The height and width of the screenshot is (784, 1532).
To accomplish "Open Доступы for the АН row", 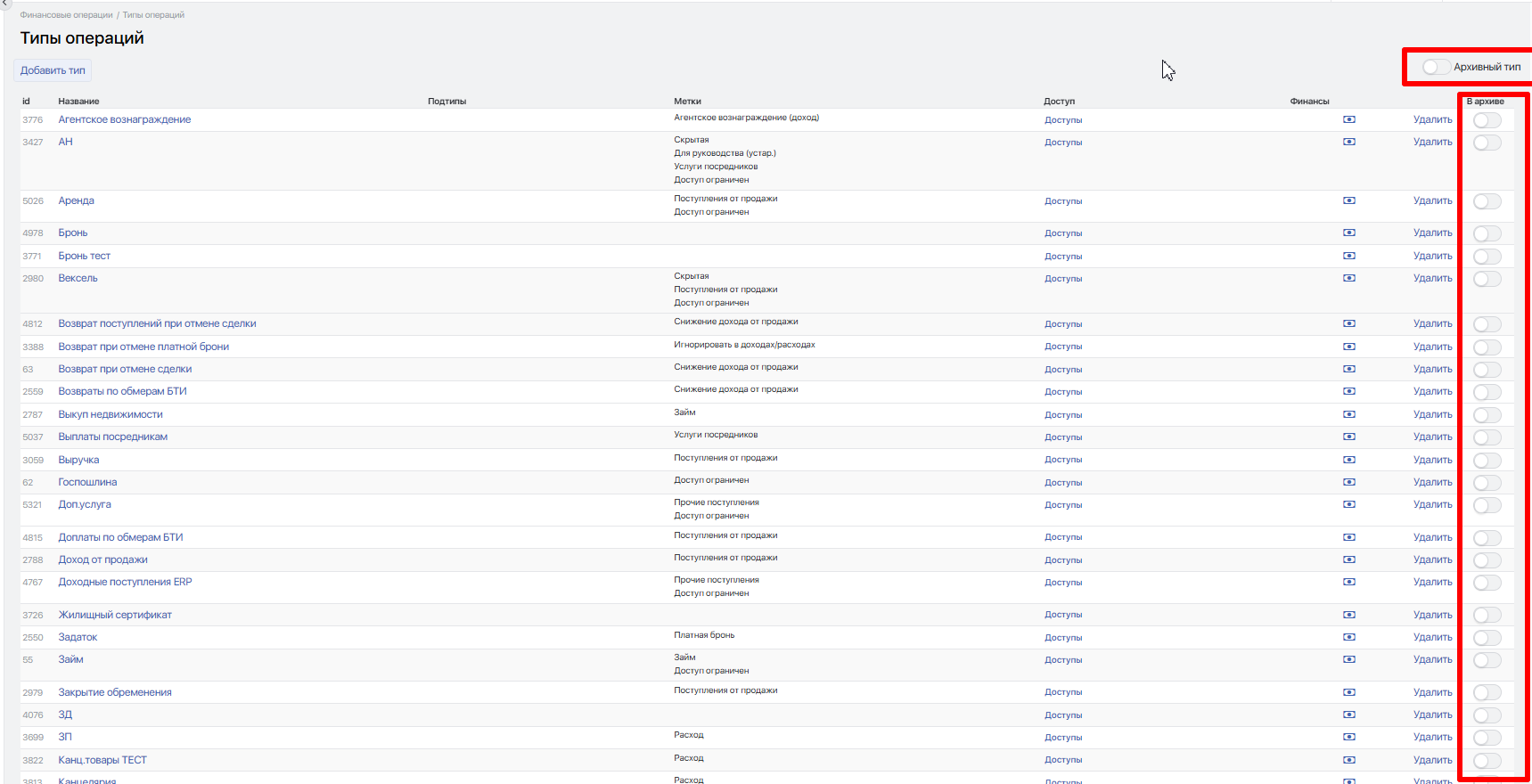I will [1063, 143].
